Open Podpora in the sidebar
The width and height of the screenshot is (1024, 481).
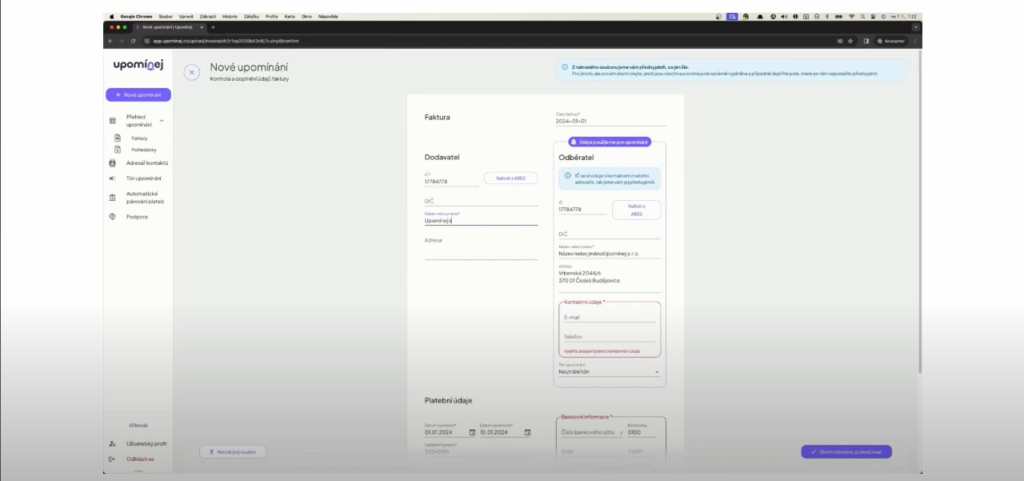pos(137,217)
